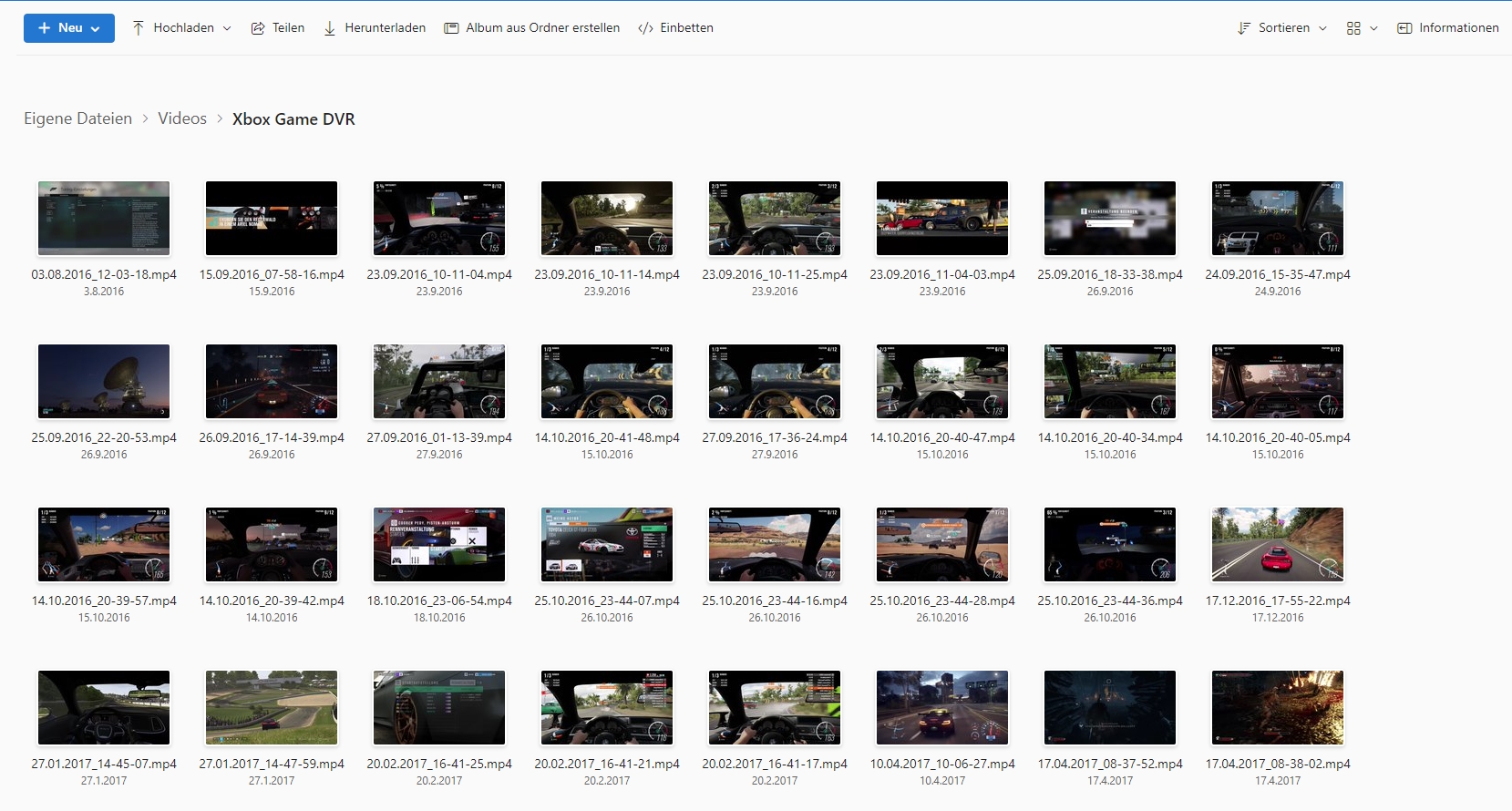Click file name 14.10.2016_20-40-05.mp4
This screenshot has width=1512, height=811.
click(1278, 437)
